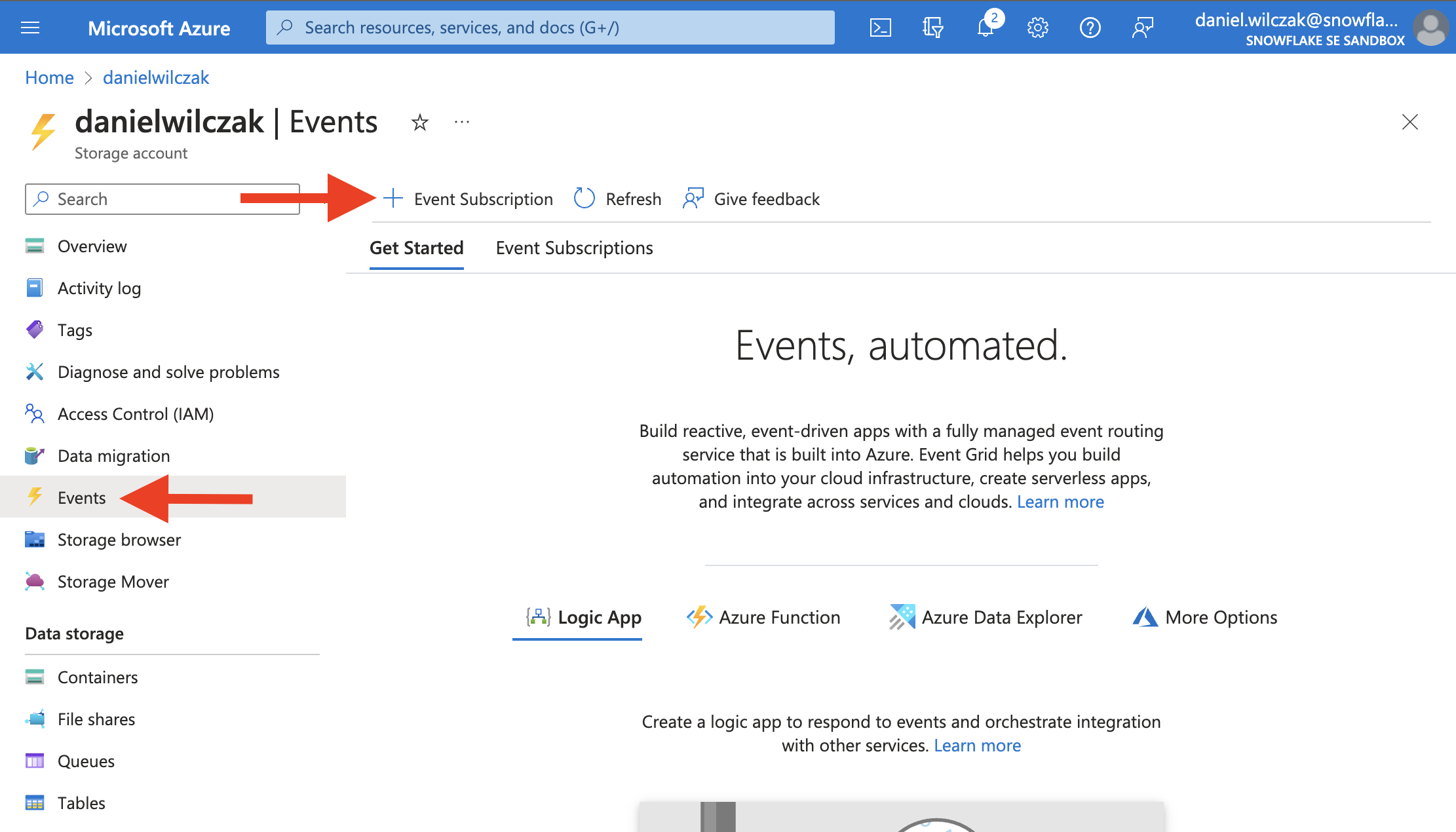The height and width of the screenshot is (832, 1456).
Task: Click into the sidebar Search field
Action: click(x=163, y=199)
